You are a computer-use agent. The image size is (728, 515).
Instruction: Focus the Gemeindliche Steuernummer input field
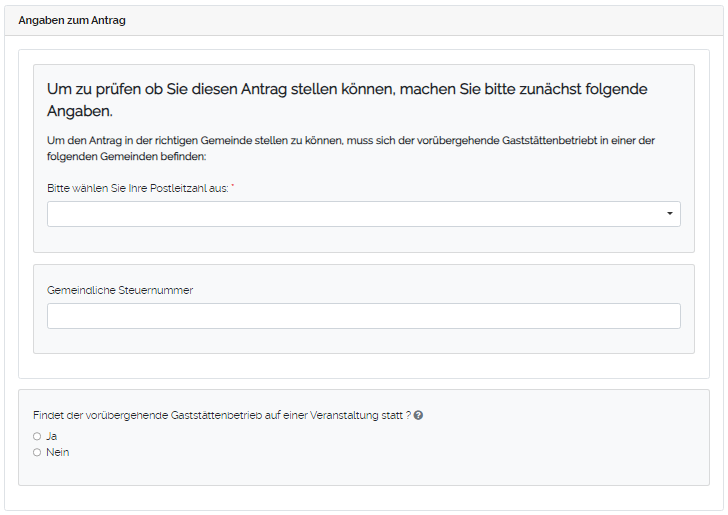363,316
